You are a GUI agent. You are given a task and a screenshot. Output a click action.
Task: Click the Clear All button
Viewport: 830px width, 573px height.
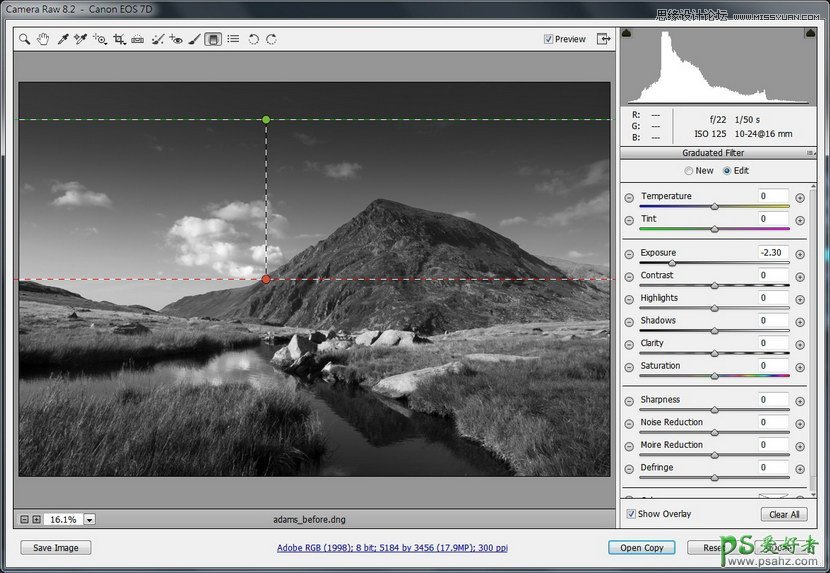(784, 514)
